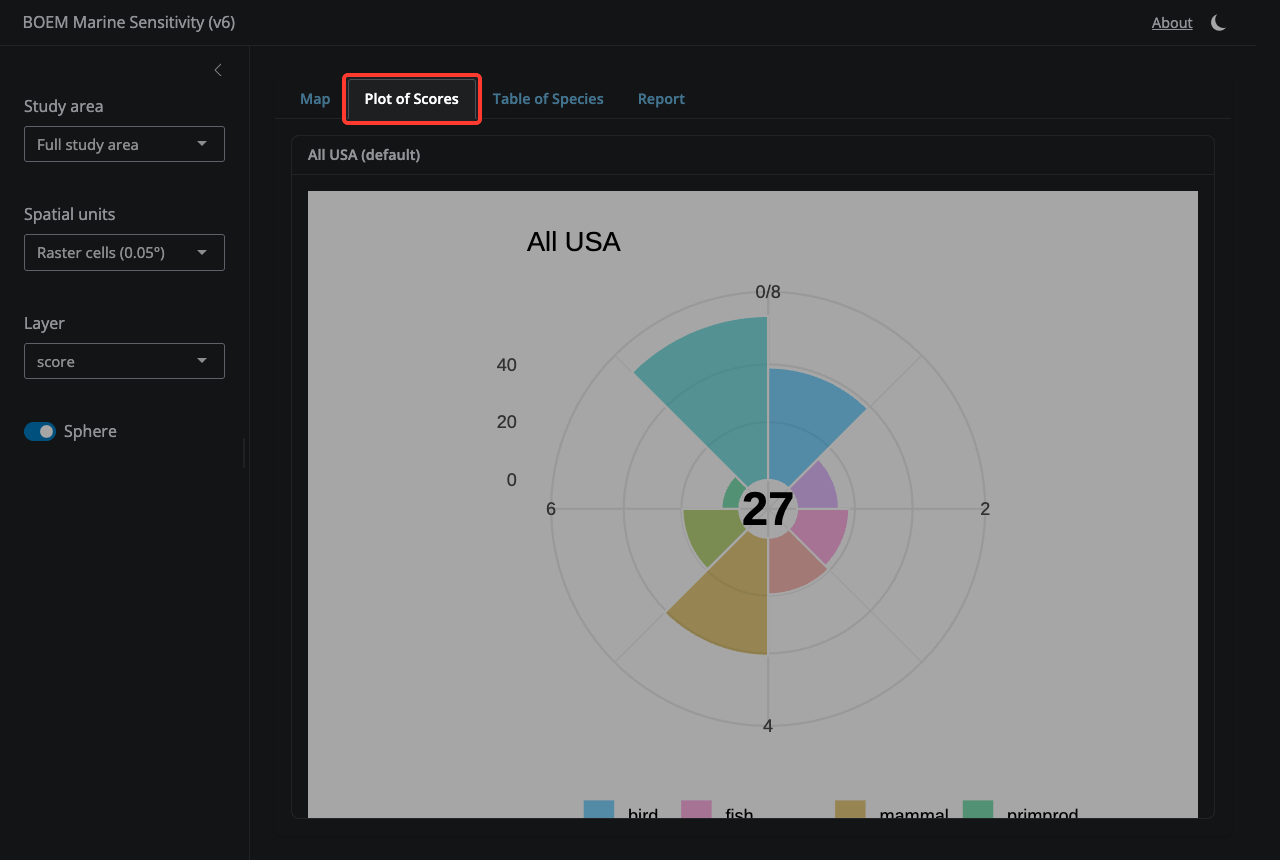Open the Study area dropdown
Screen dimensions: 1280x860
pyautogui.click(x=124, y=144)
